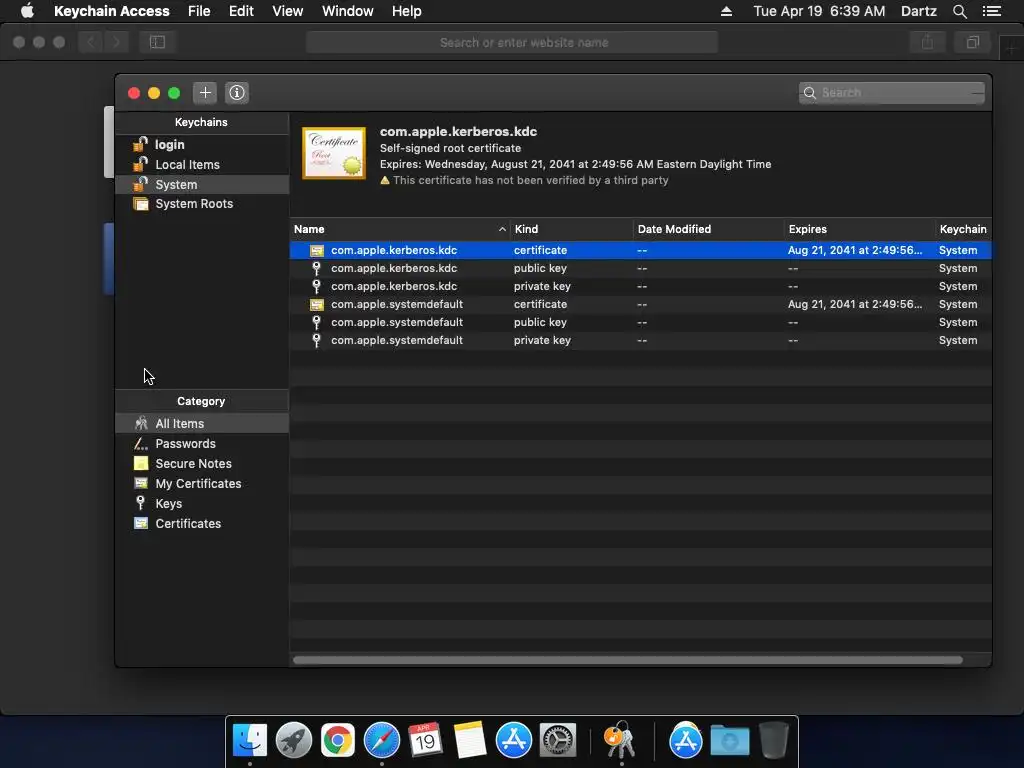
Task: Open Finder from the Dock
Action: click(250, 740)
